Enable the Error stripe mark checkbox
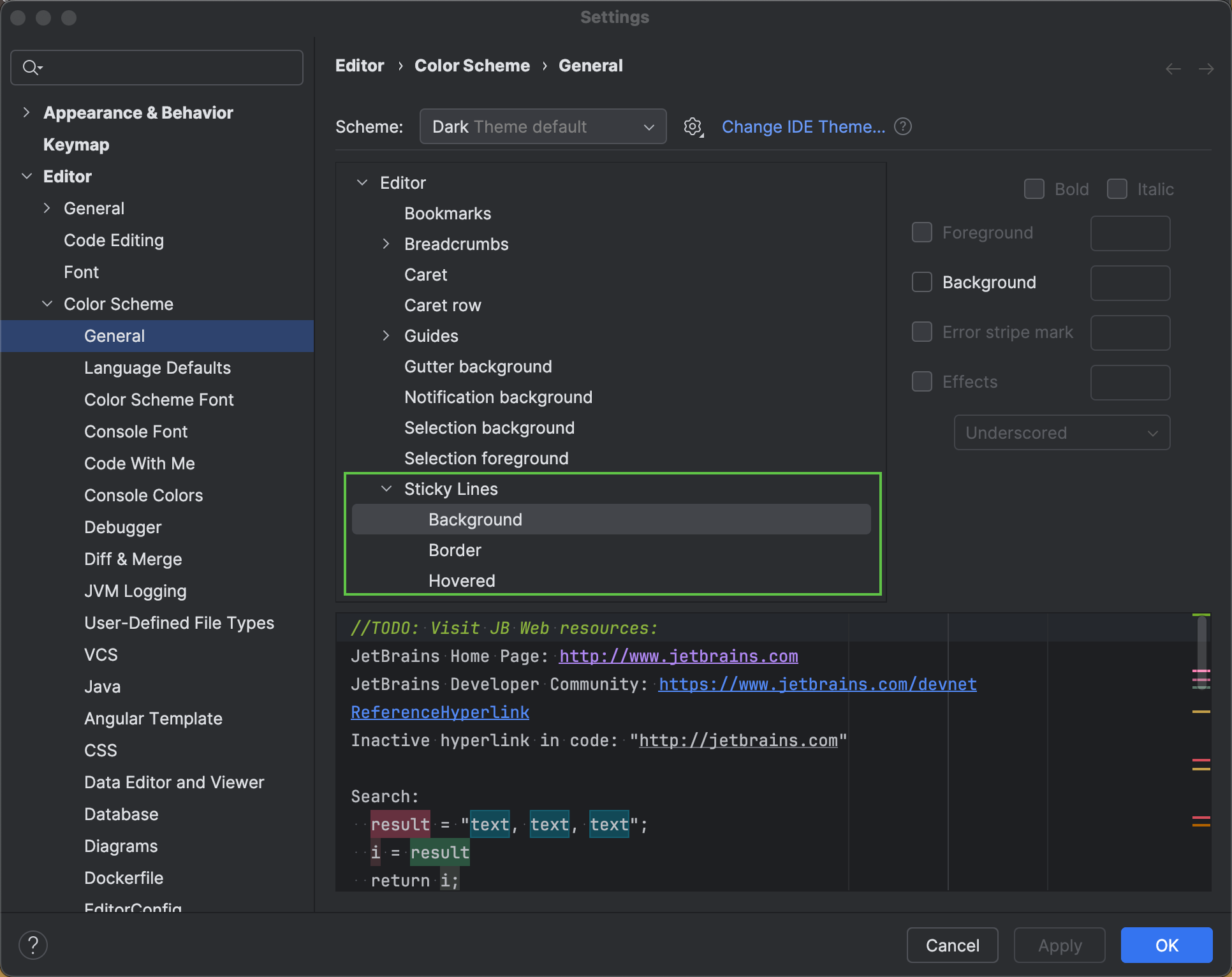This screenshot has width=1232, height=977. click(x=921, y=332)
